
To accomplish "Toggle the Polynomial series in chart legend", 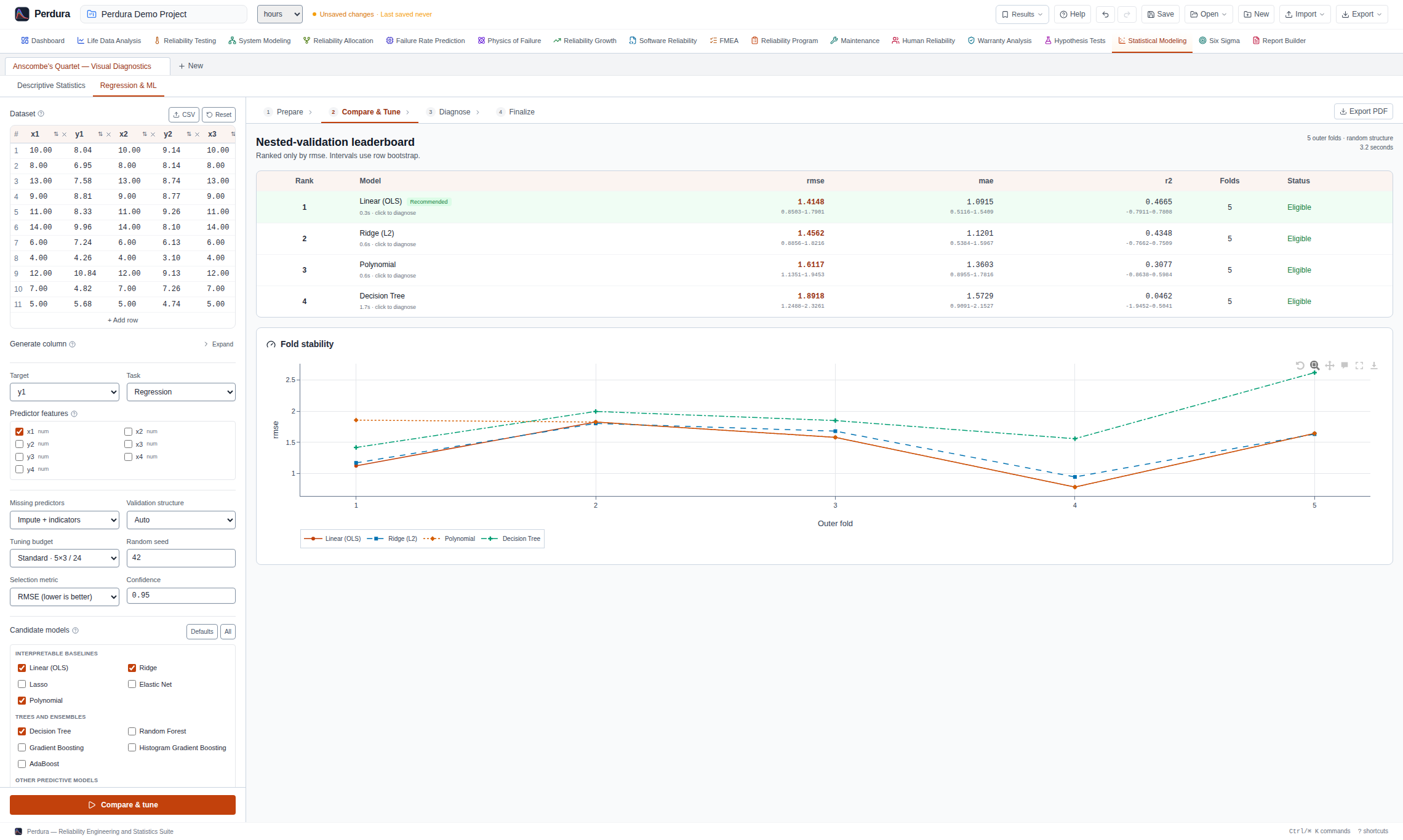I will [449, 538].
